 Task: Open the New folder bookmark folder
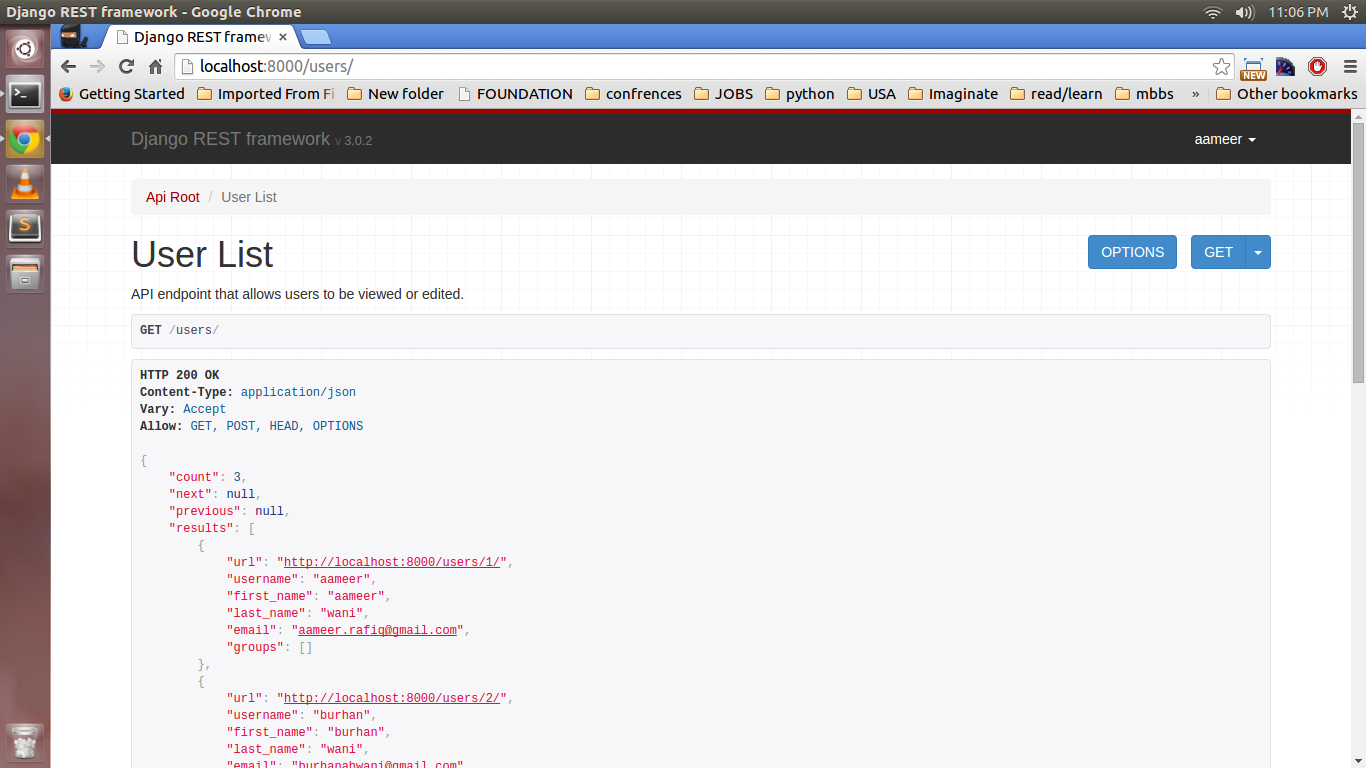395,94
